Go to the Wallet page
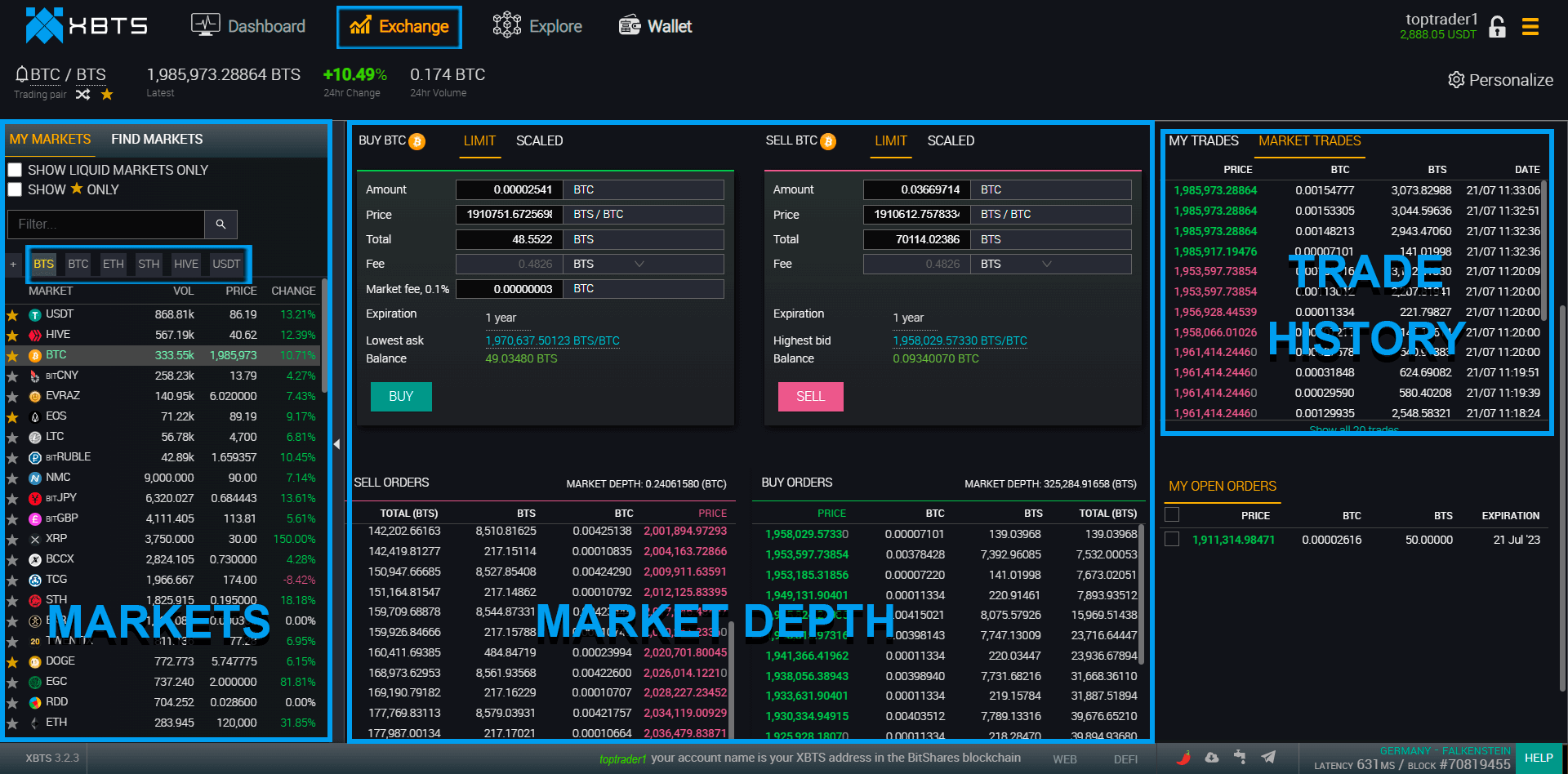Screen dimensions: 1568x774 [655, 26]
